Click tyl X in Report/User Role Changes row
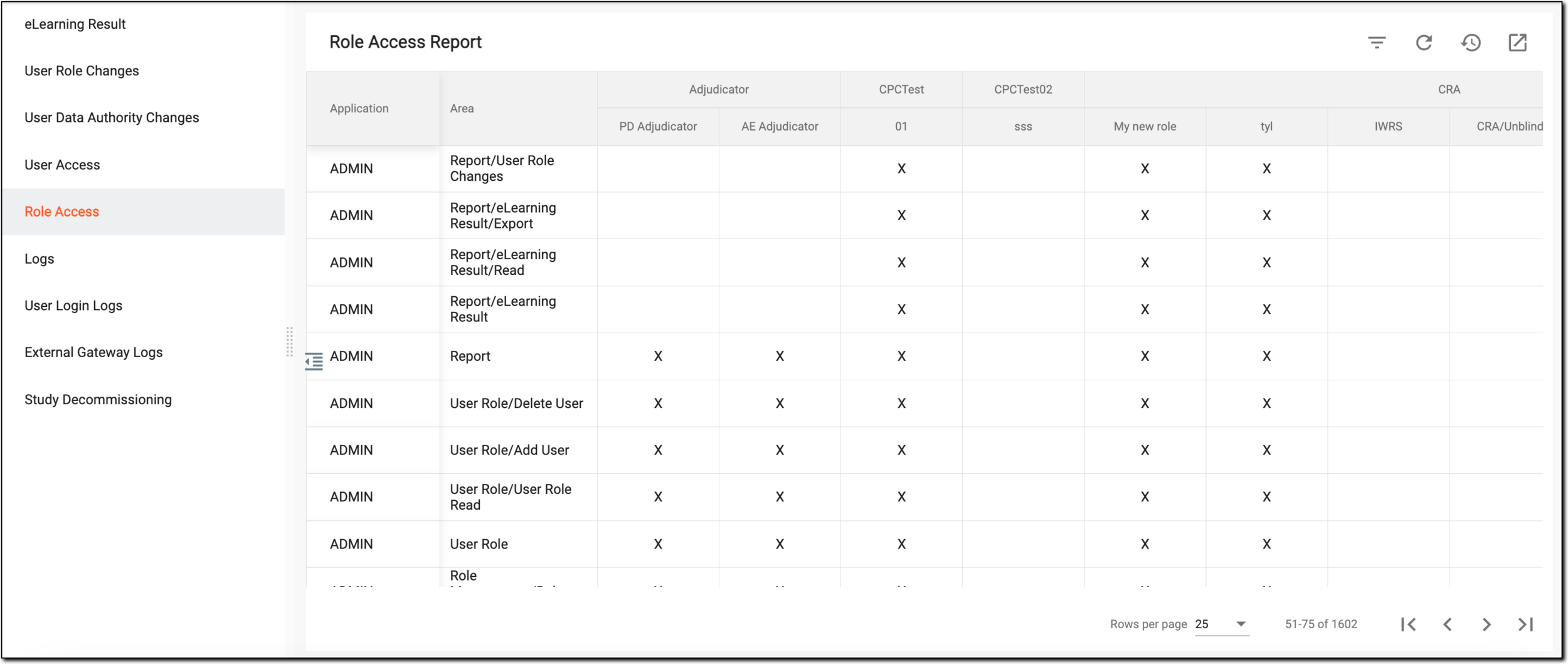 click(x=1266, y=169)
